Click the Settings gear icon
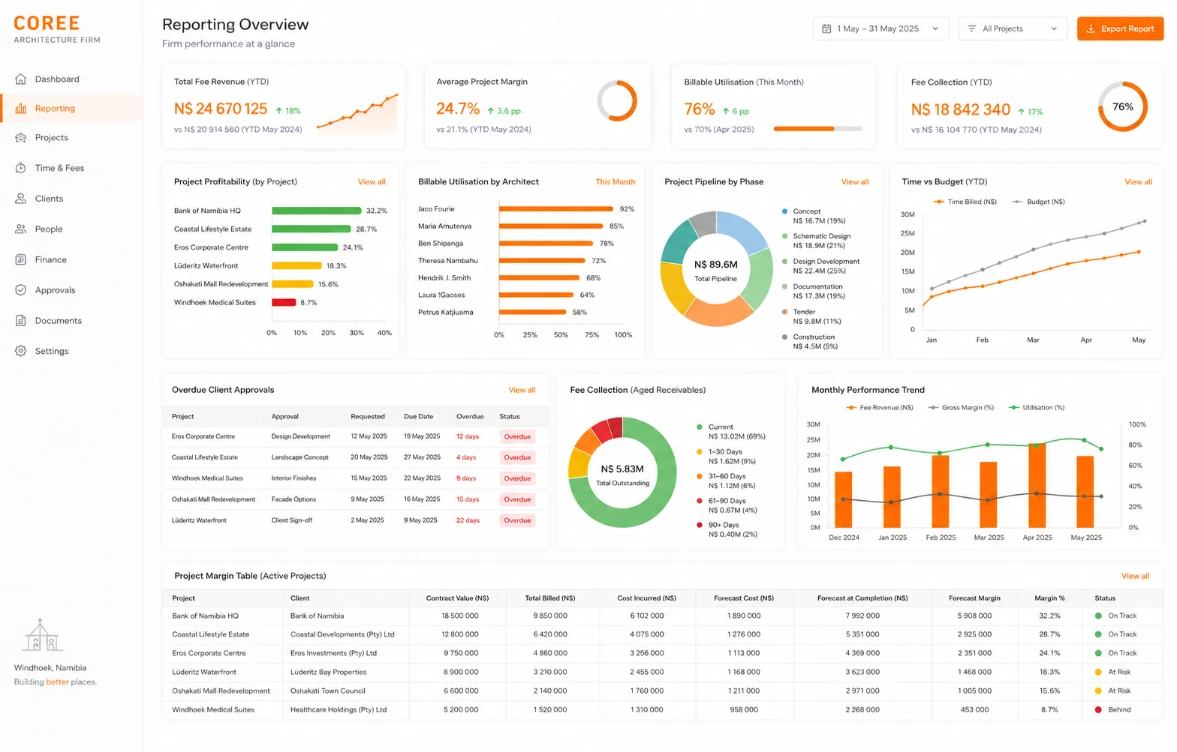1177x752 pixels. coord(21,351)
